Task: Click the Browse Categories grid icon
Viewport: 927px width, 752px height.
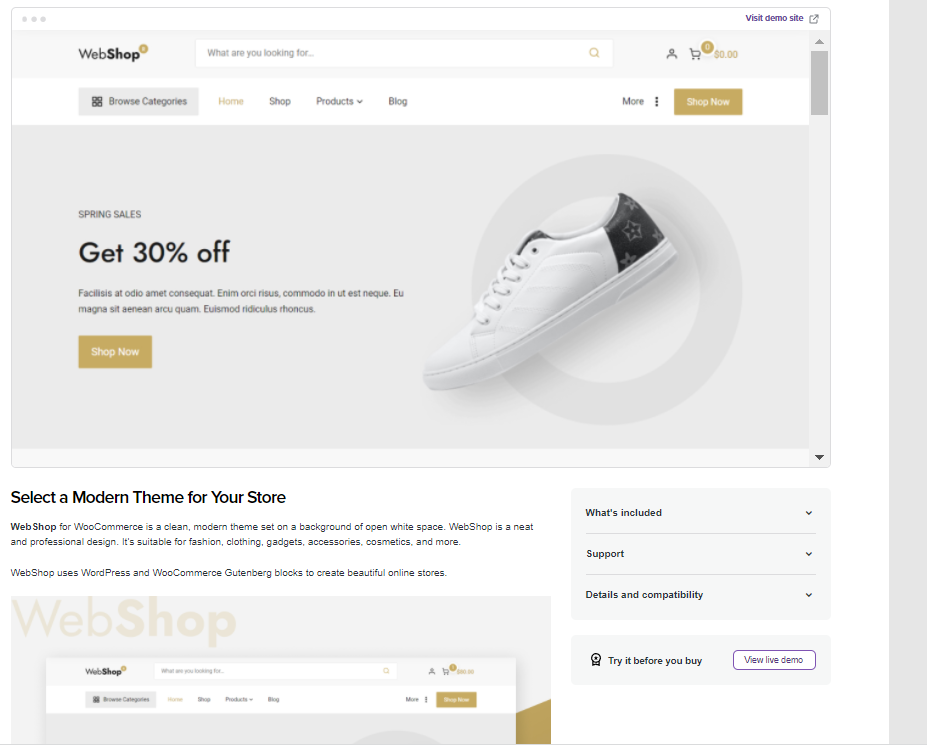Action: [x=97, y=102]
